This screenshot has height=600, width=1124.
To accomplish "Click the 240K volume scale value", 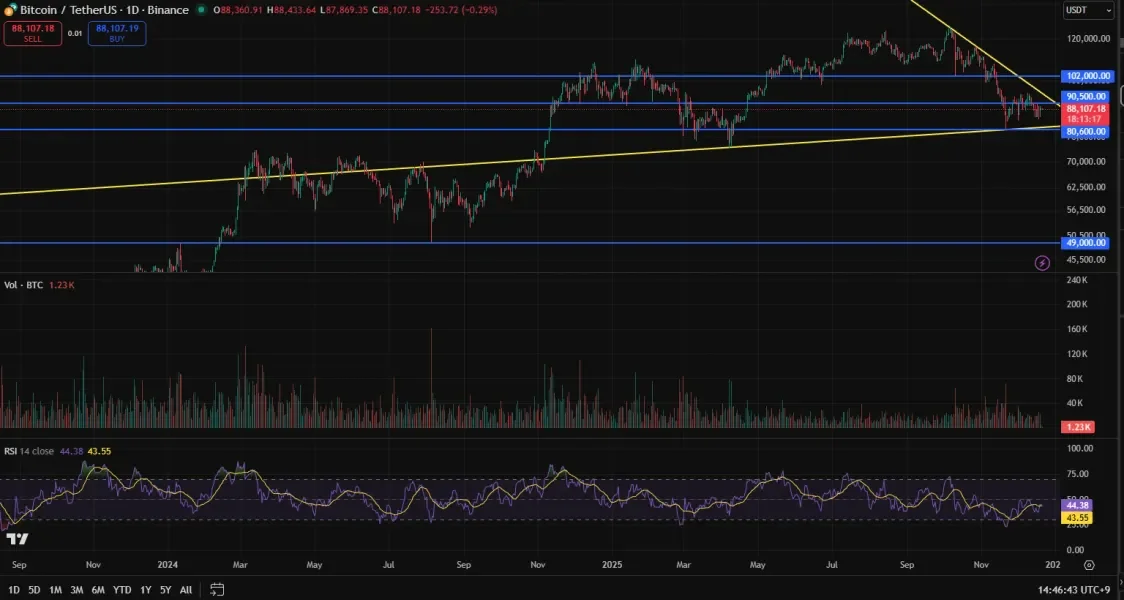I will [1077, 280].
